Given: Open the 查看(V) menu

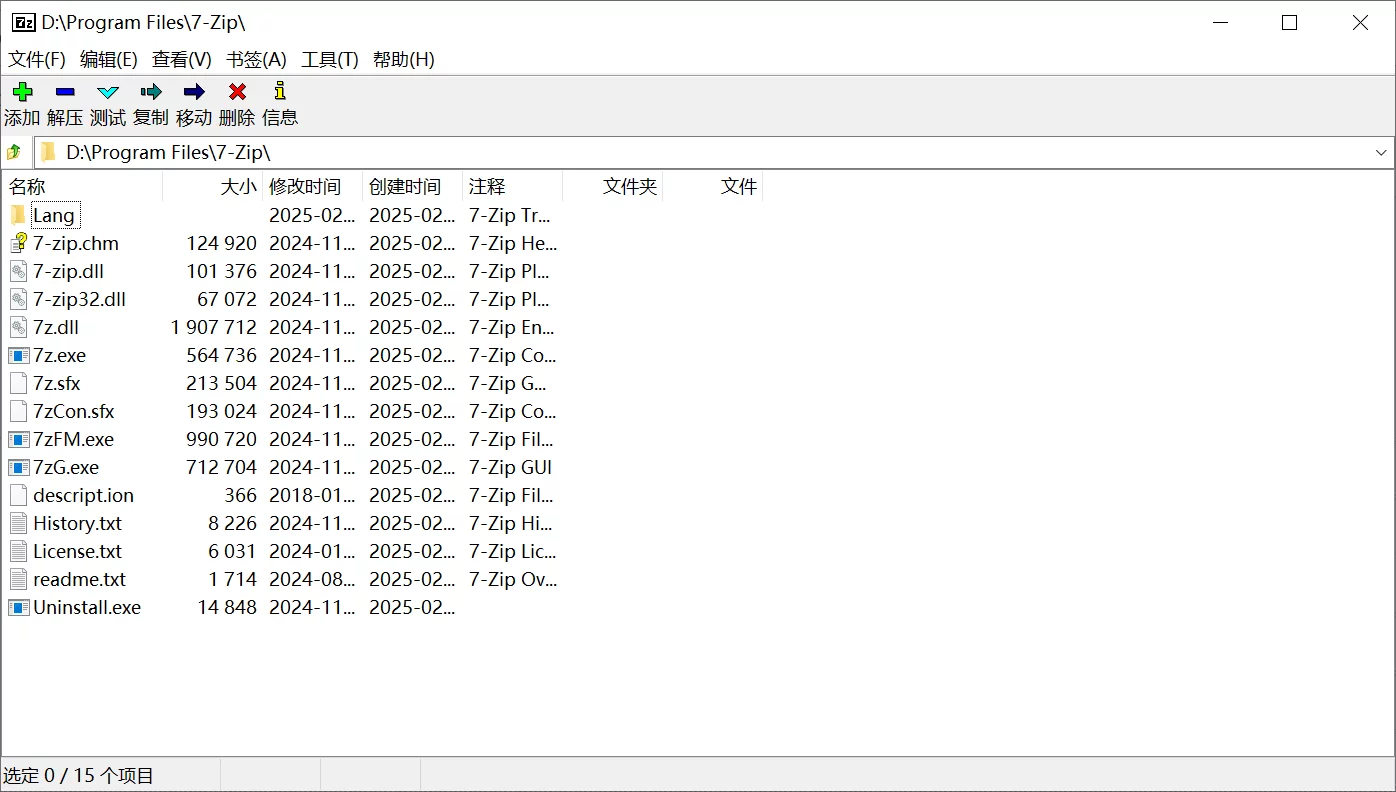Looking at the screenshot, I should click(180, 59).
